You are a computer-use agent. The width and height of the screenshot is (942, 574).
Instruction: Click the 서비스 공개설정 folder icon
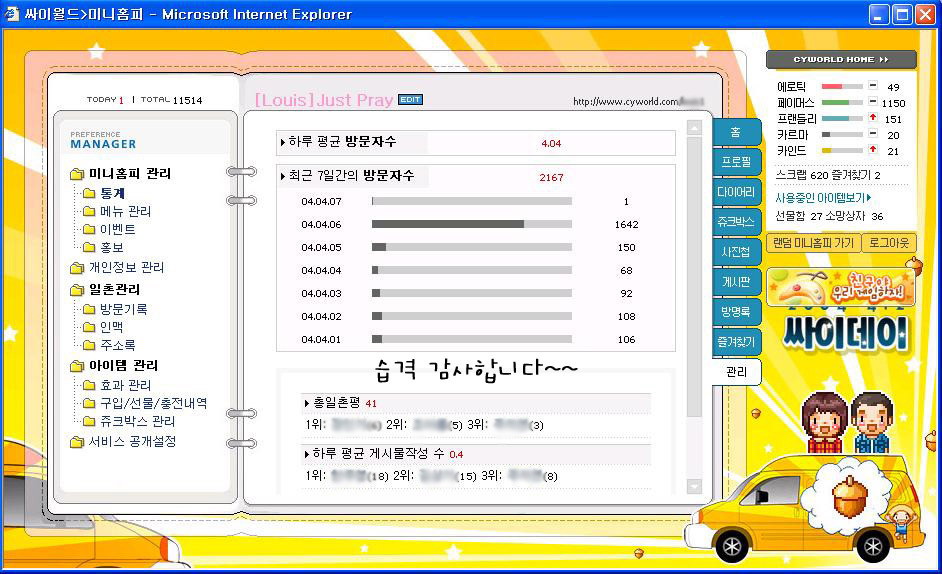coord(77,442)
